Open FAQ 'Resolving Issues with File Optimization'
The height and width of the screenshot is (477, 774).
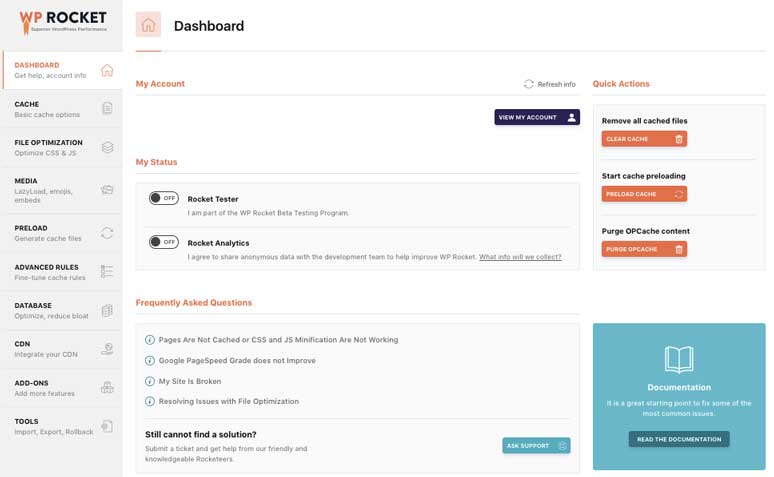[229, 401]
